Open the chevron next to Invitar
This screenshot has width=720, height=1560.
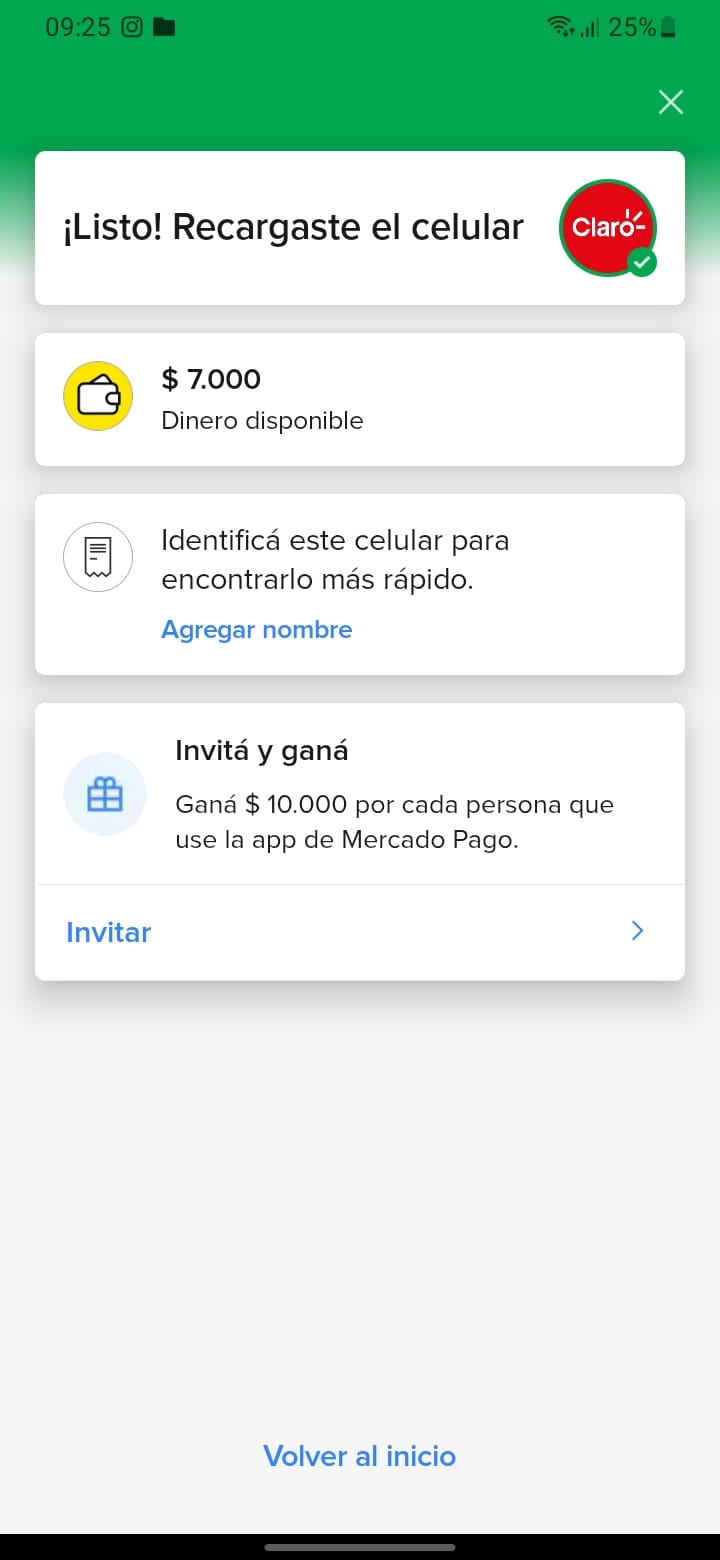[638, 931]
